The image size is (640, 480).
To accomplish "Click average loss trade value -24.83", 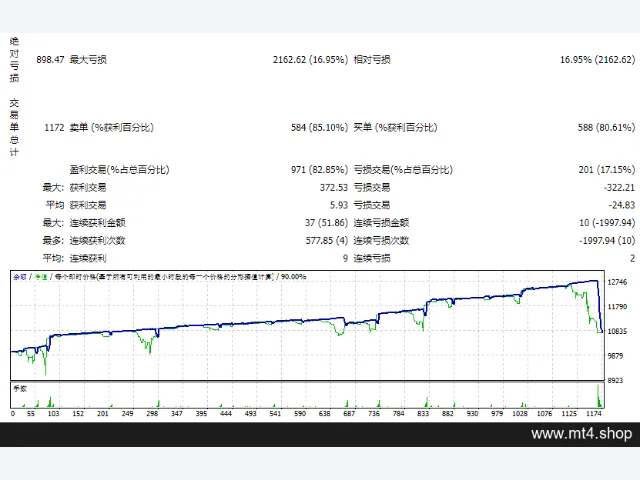I will pos(622,205).
